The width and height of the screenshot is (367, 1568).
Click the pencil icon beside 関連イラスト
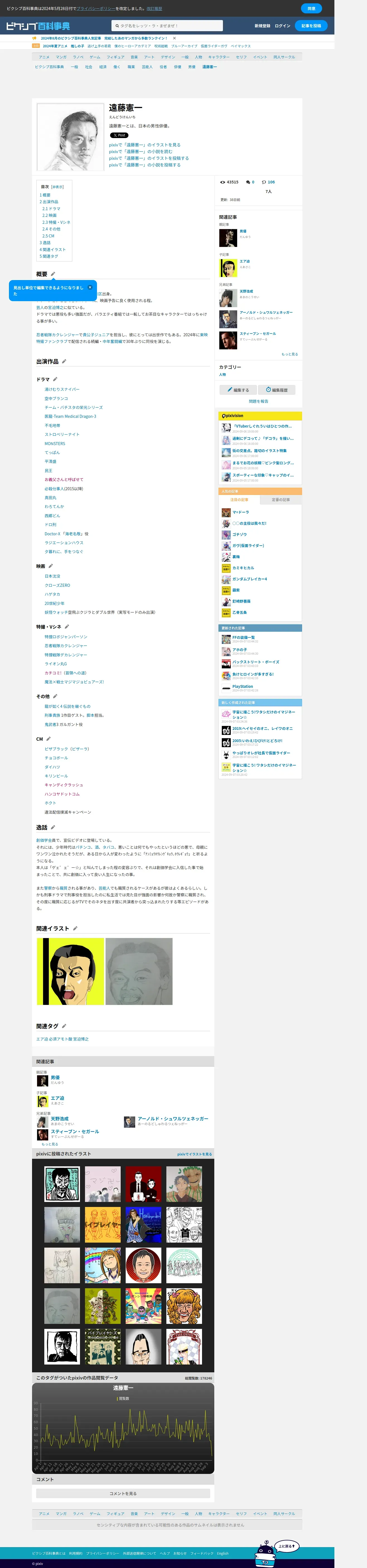click(75, 928)
